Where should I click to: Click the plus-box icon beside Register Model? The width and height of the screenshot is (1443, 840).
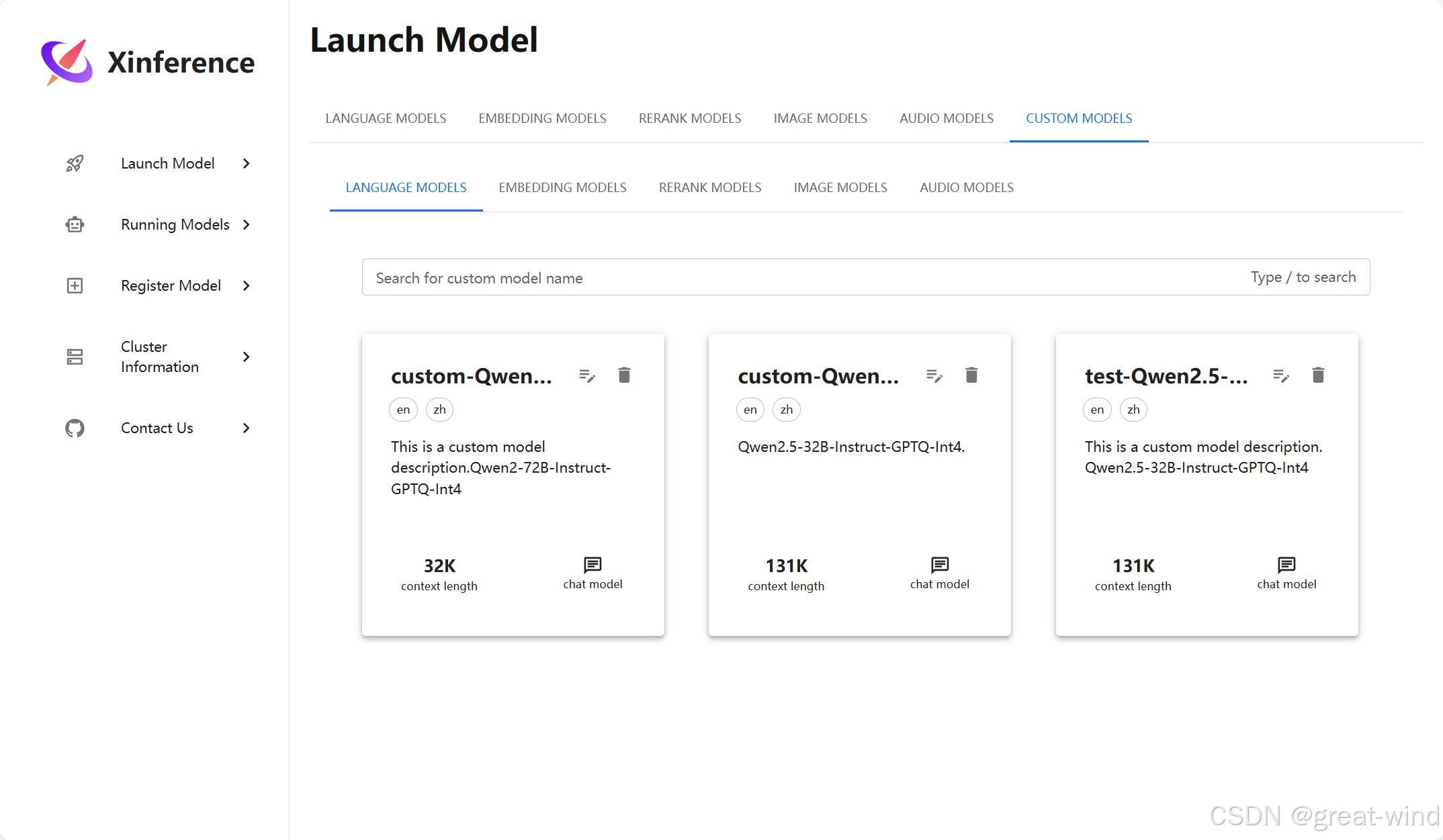click(x=75, y=285)
